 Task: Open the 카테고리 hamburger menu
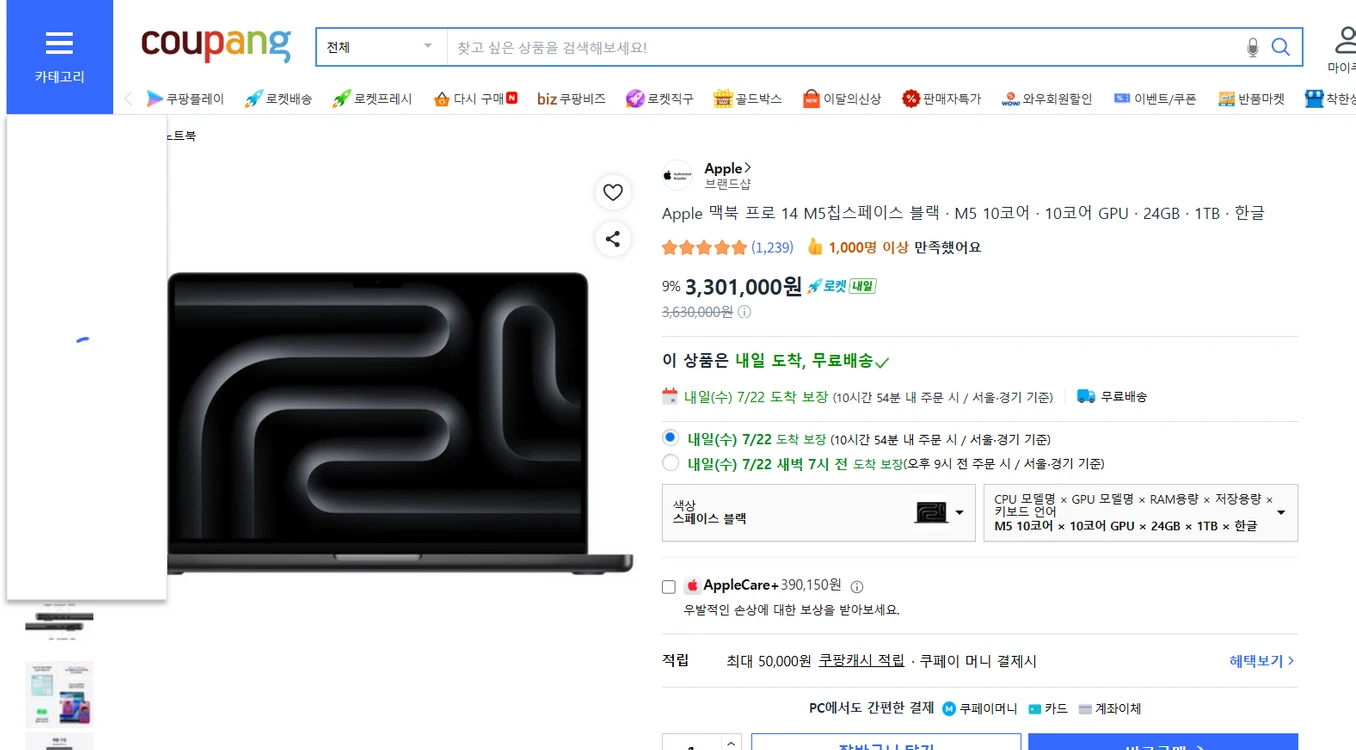tap(59, 57)
